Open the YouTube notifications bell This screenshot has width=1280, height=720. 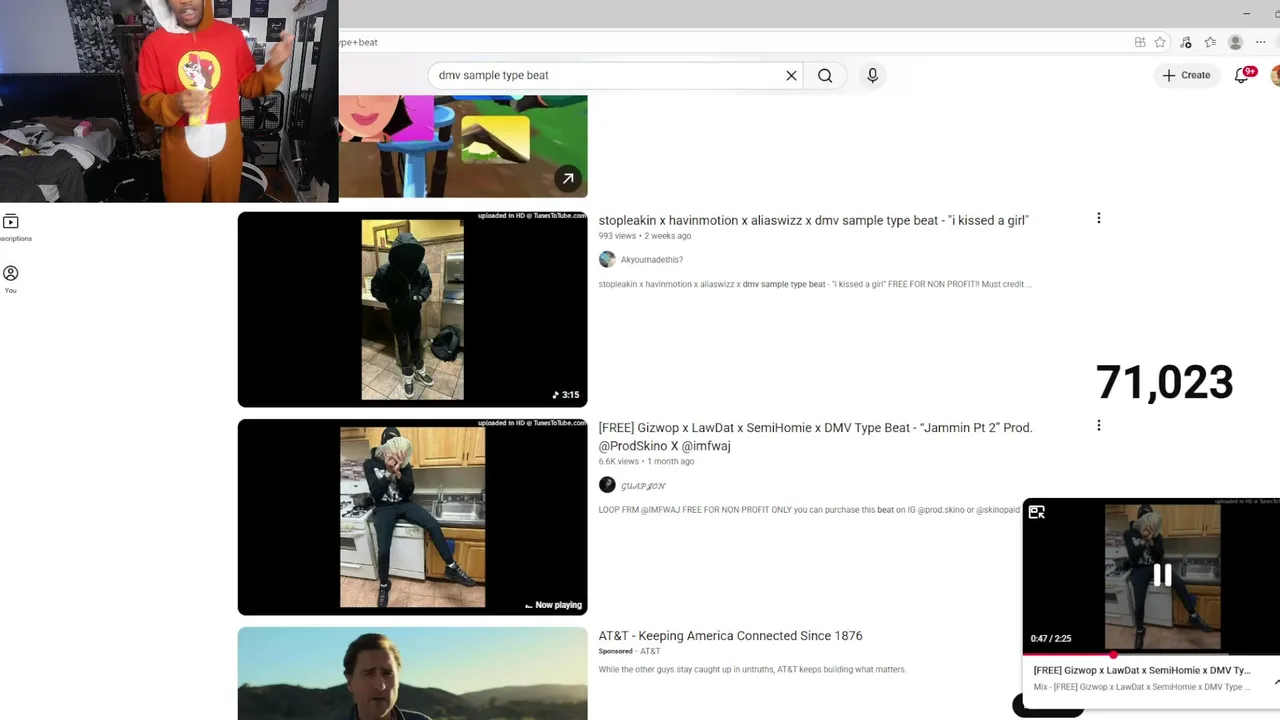click(x=1243, y=75)
